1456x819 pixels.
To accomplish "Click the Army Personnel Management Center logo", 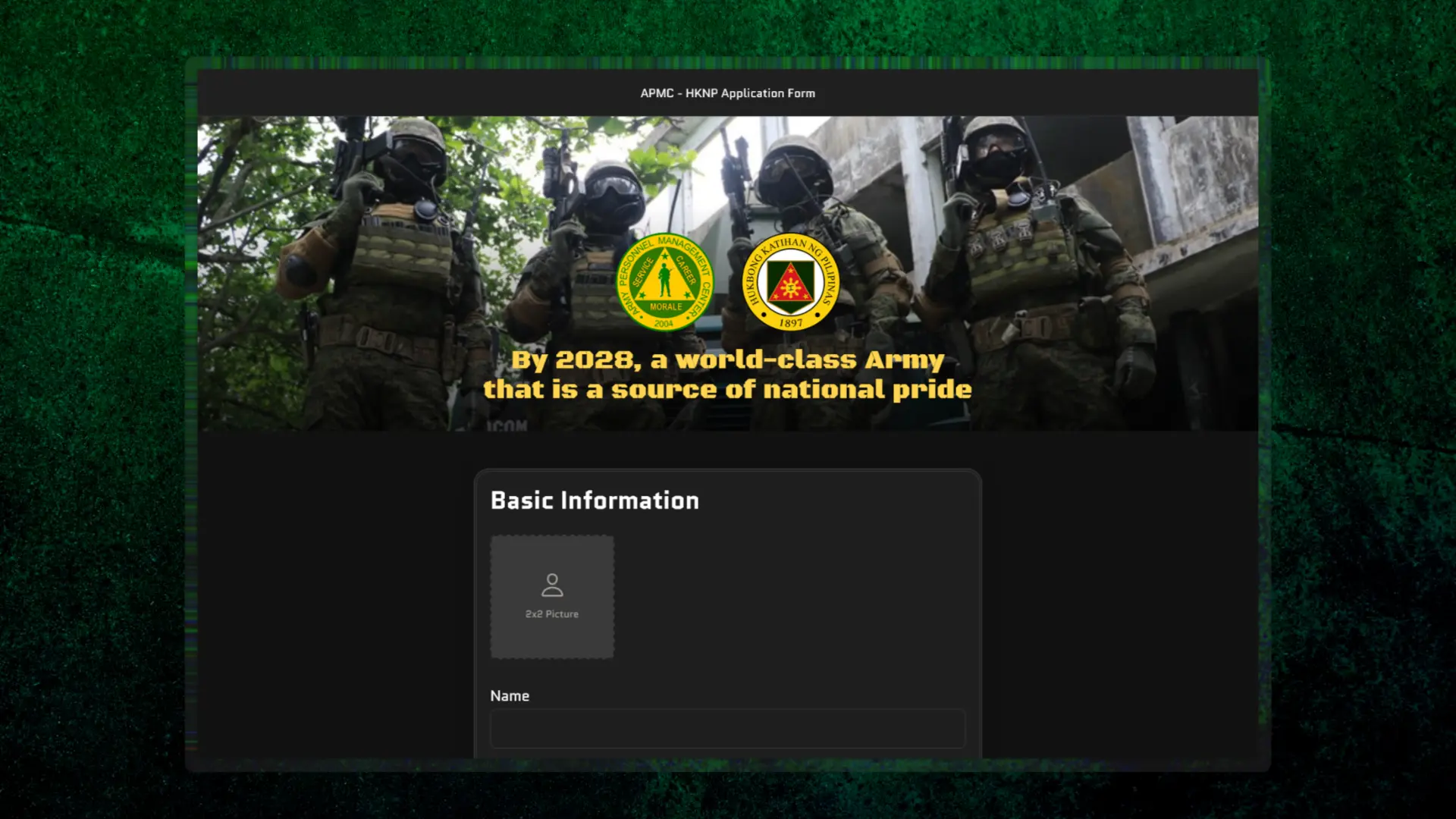I will click(x=664, y=281).
